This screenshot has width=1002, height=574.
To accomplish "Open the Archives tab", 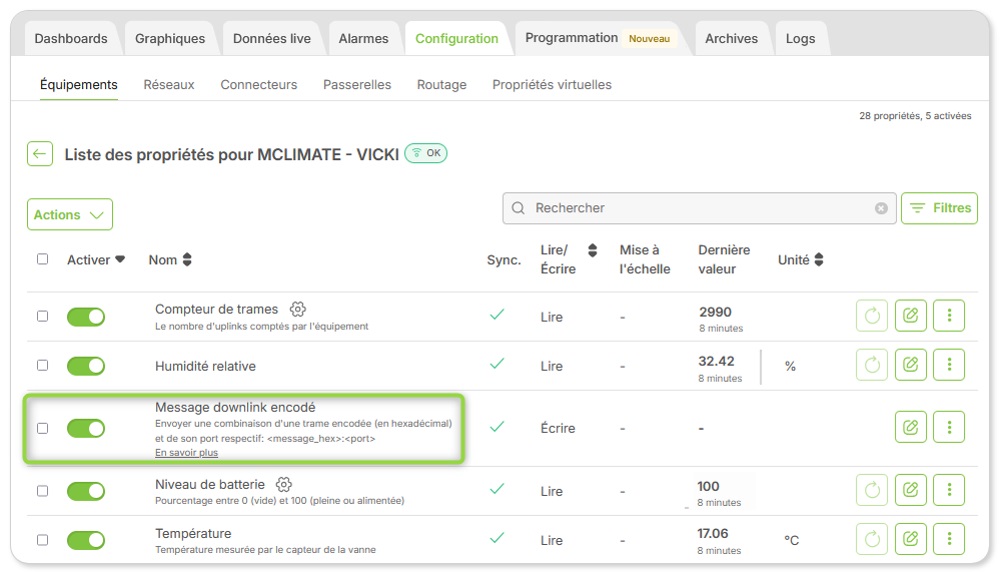I will [731, 38].
